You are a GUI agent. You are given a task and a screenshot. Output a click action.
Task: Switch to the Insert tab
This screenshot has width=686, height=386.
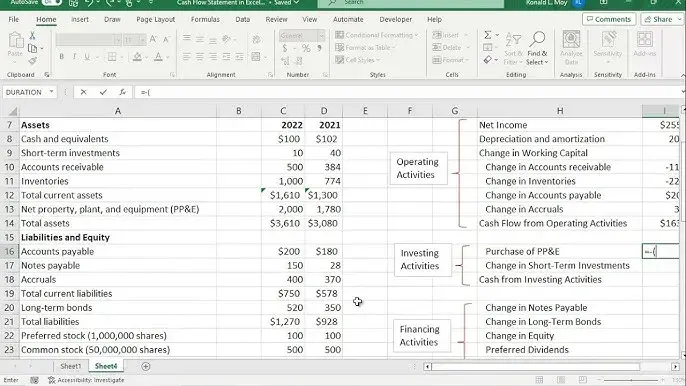click(x=80, y=19)
